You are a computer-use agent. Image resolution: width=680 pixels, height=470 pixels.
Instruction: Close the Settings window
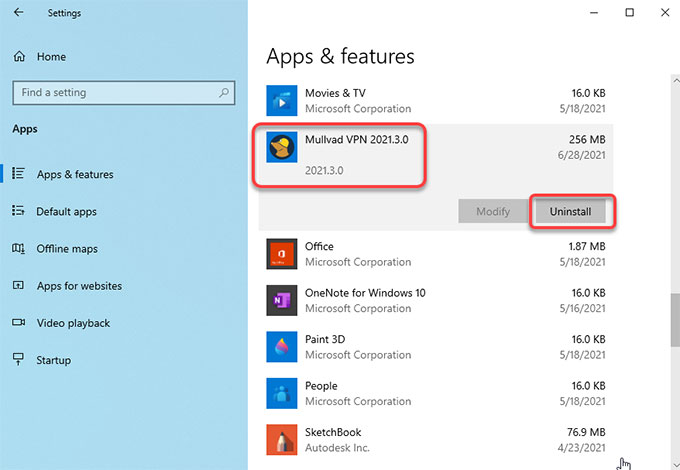[x=665, y=13]
